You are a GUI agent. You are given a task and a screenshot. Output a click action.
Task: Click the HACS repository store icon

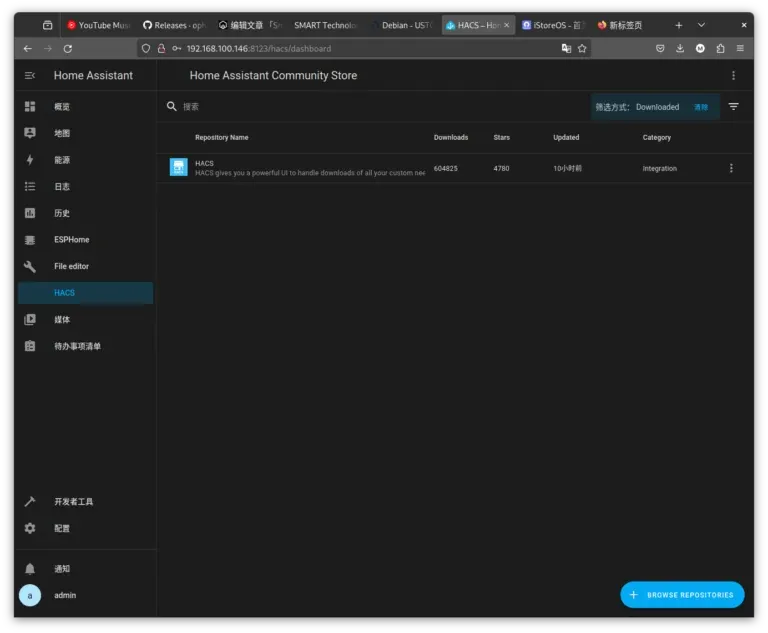tap(179, 168)
